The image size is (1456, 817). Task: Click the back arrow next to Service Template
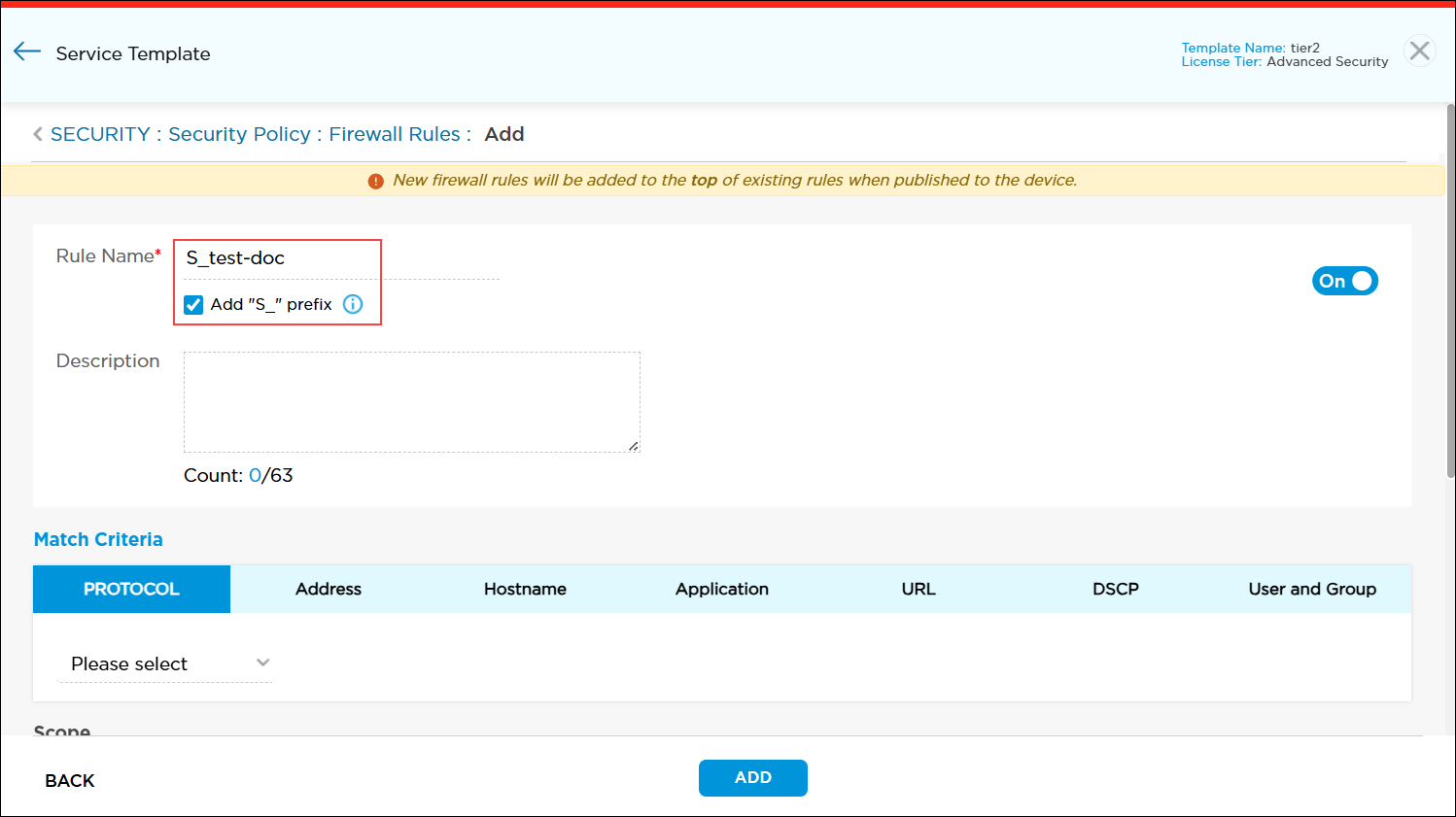(x=27, y=52)
